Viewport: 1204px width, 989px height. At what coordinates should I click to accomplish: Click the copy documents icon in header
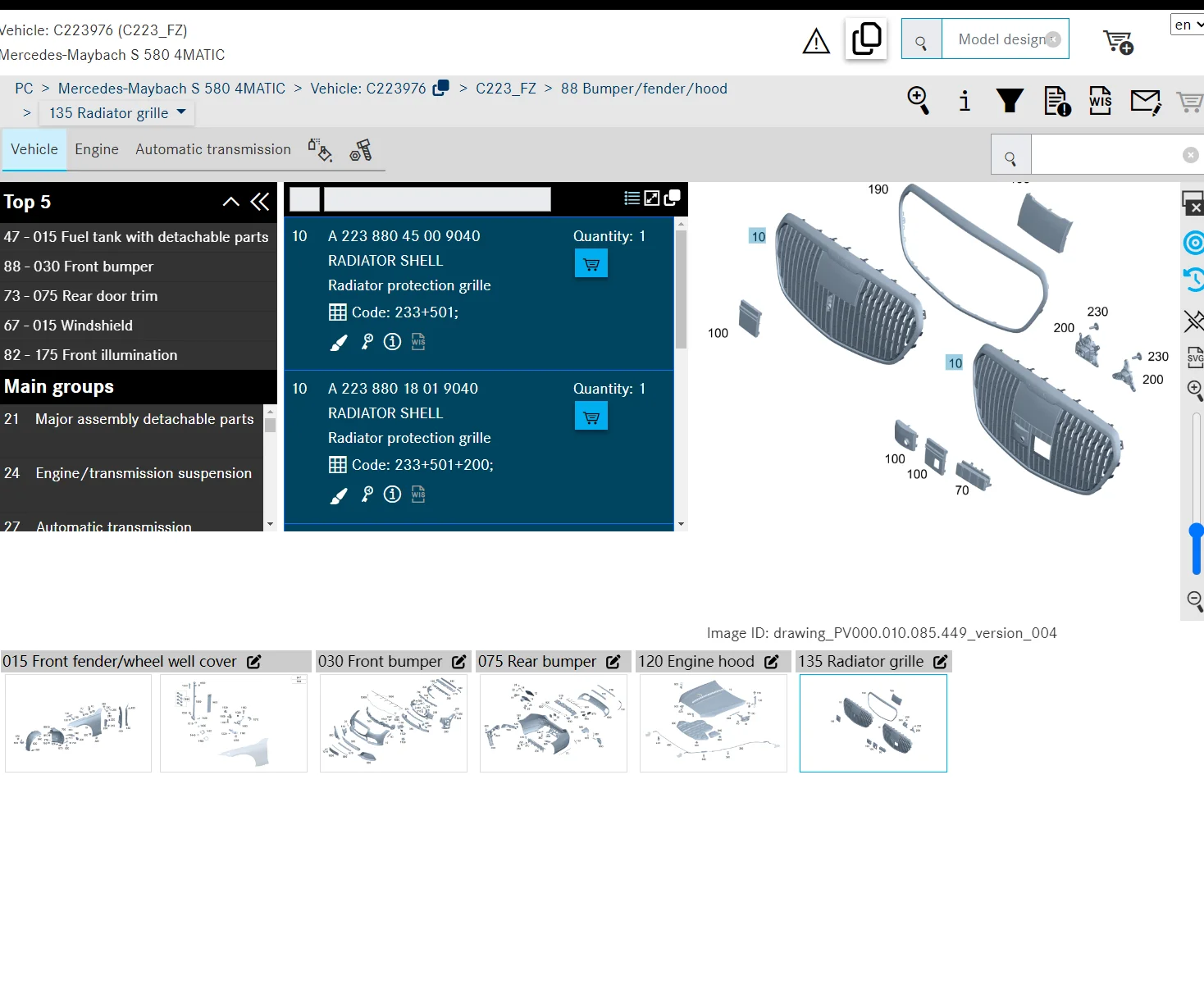coord(866,39)
